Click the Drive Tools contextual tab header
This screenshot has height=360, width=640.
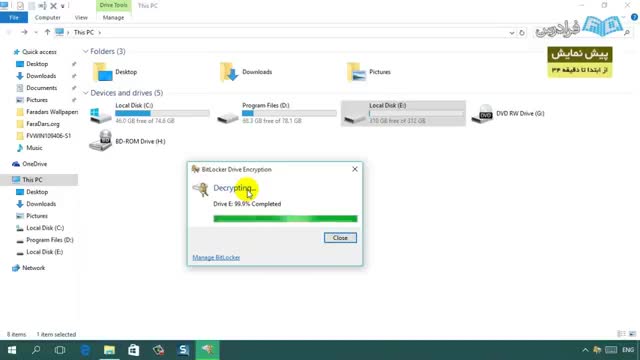pos(113,5)
